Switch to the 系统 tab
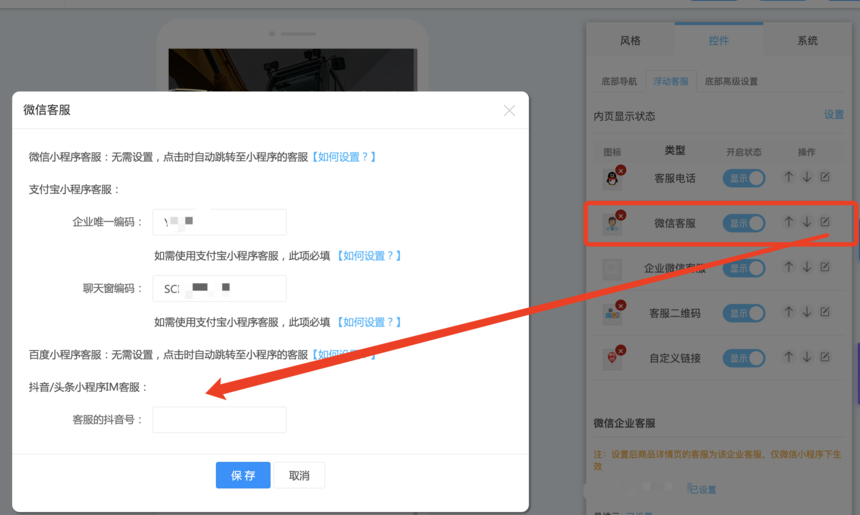Image resolution: width=860 pixels, height=515 pixels. [807, 41]
